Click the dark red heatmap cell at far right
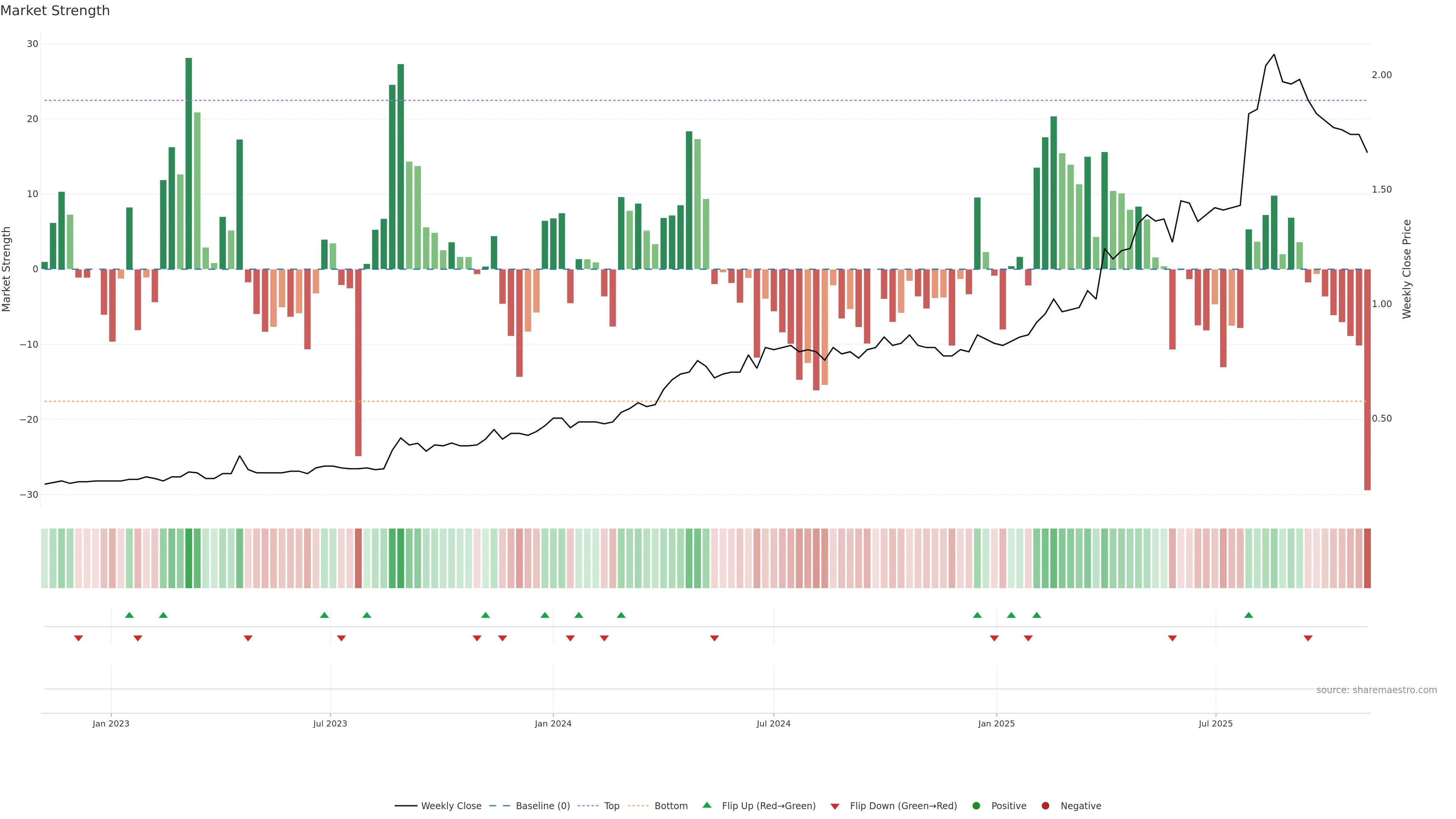 (1367, 558)
